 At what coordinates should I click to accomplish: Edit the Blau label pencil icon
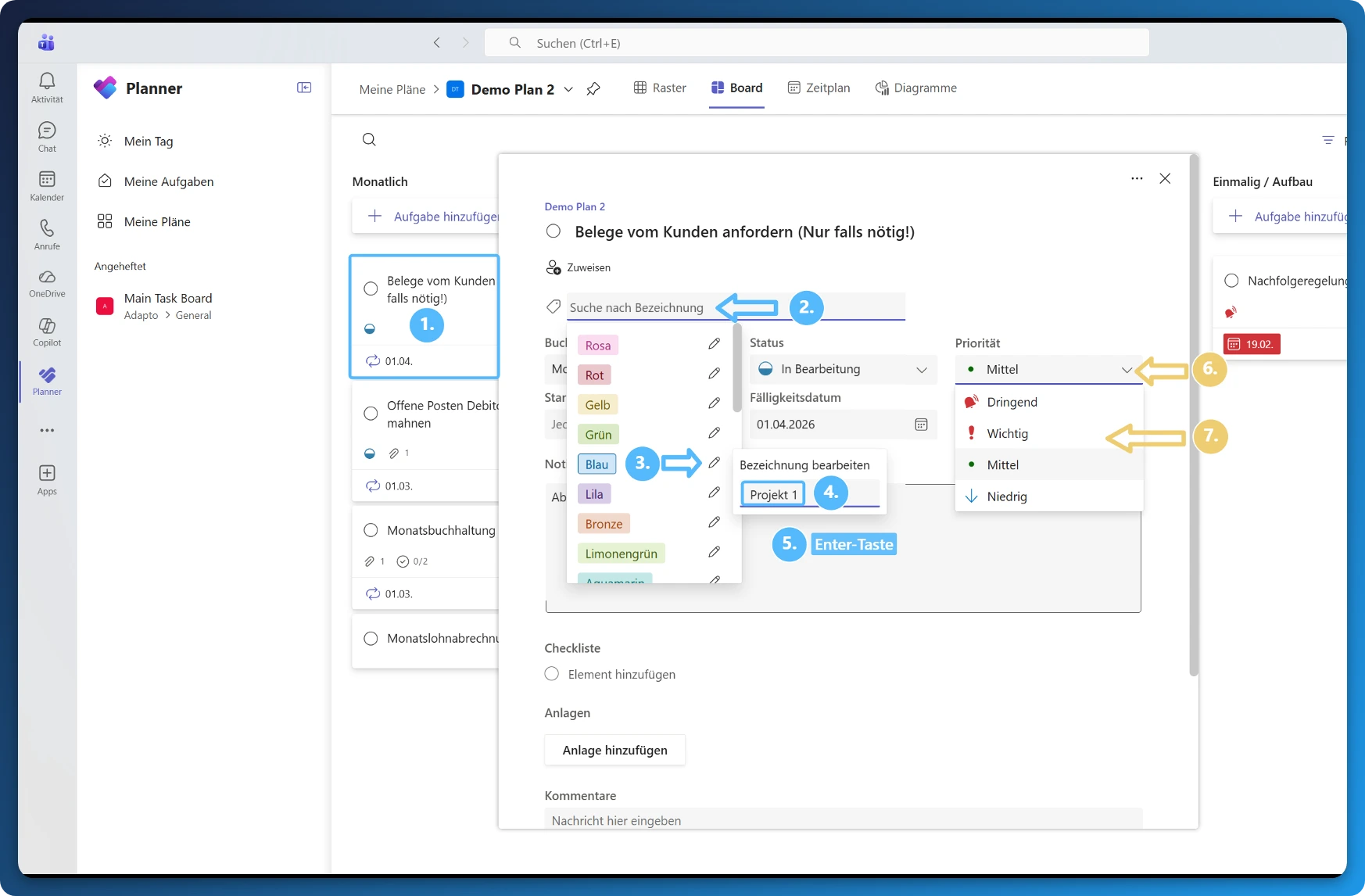point(714,463)
